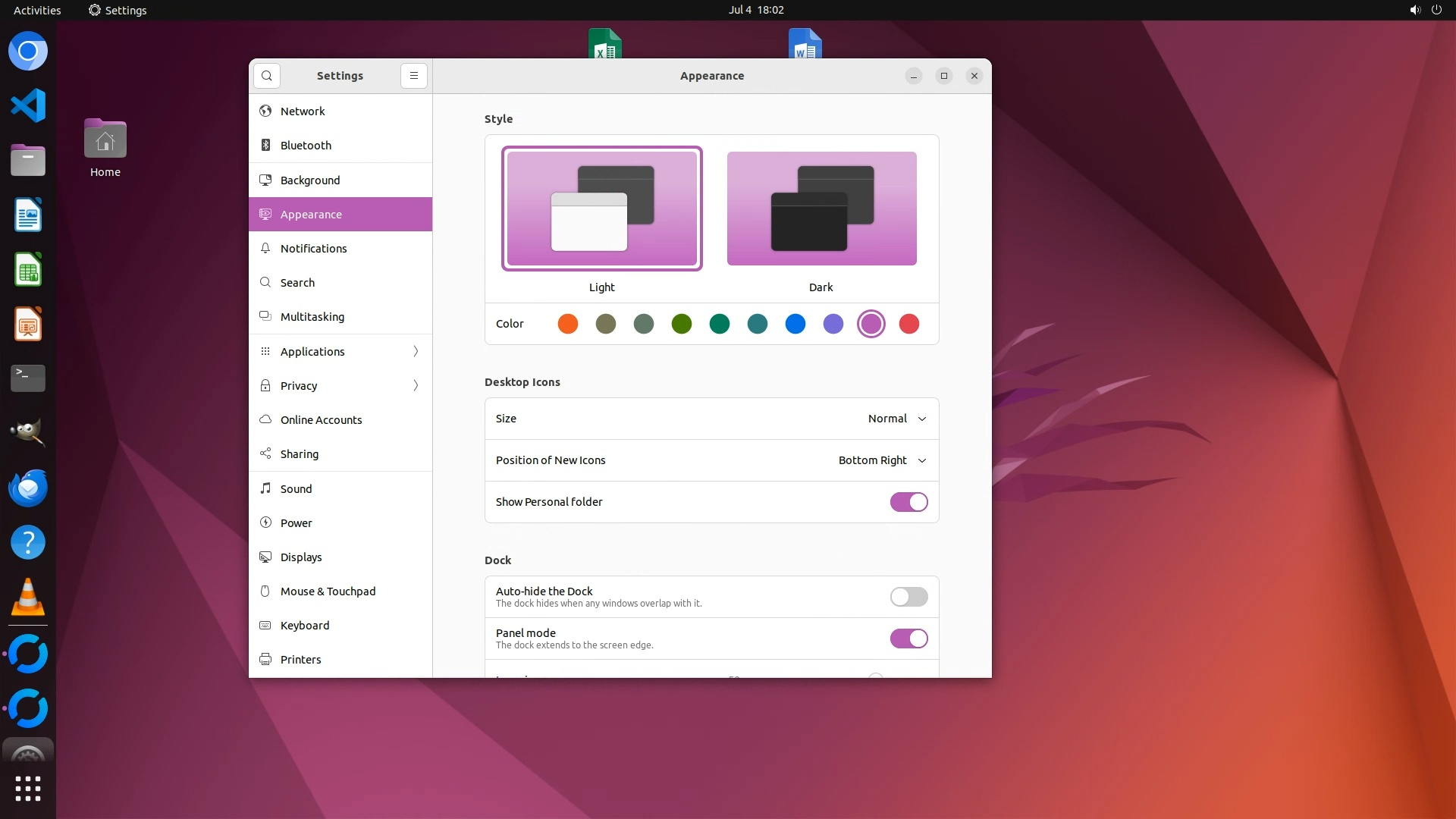
Task: Click the Show Applications grid icon
Action: coord(28,789)
